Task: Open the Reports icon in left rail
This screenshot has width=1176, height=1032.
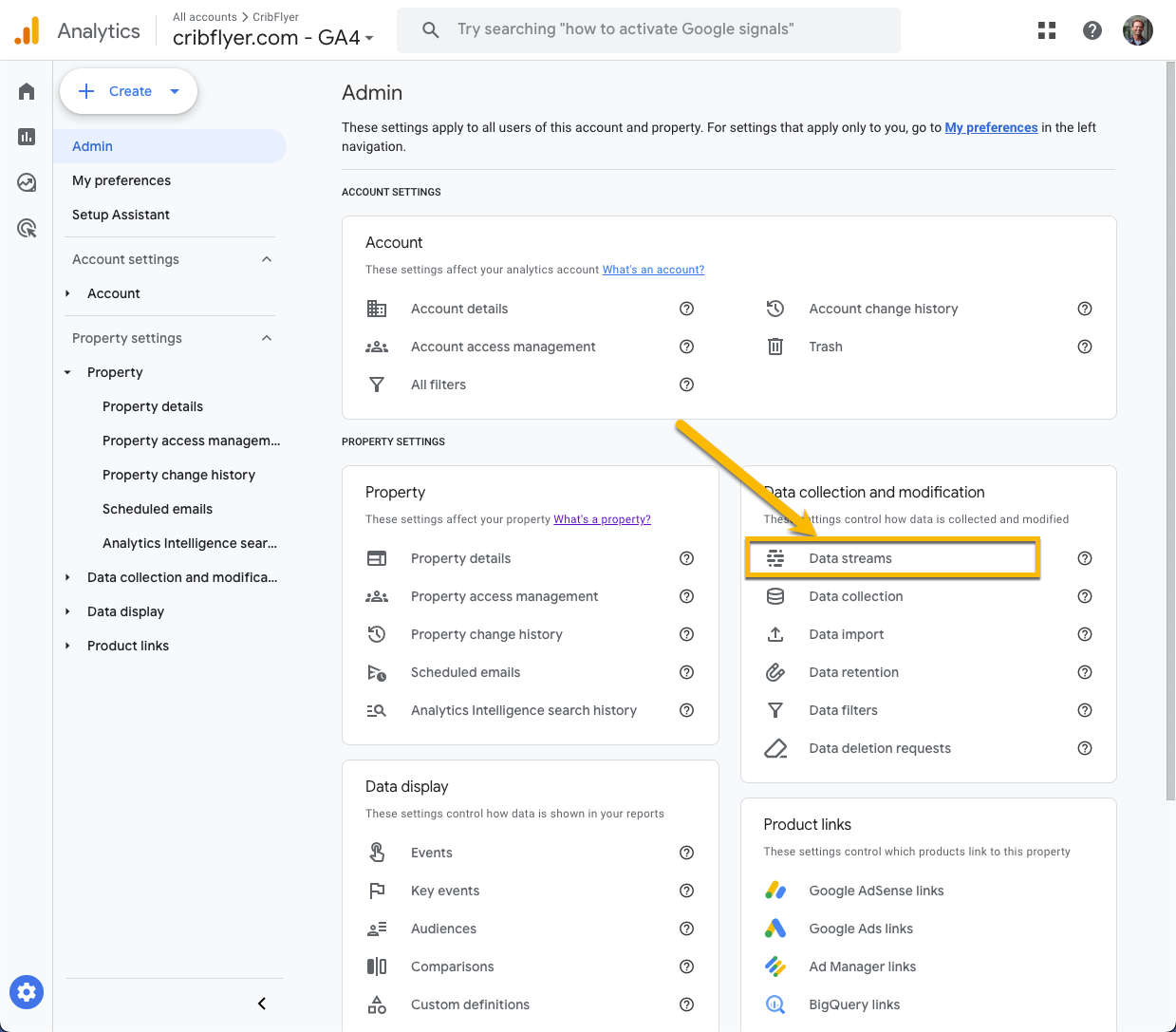Action: point(27,137)
